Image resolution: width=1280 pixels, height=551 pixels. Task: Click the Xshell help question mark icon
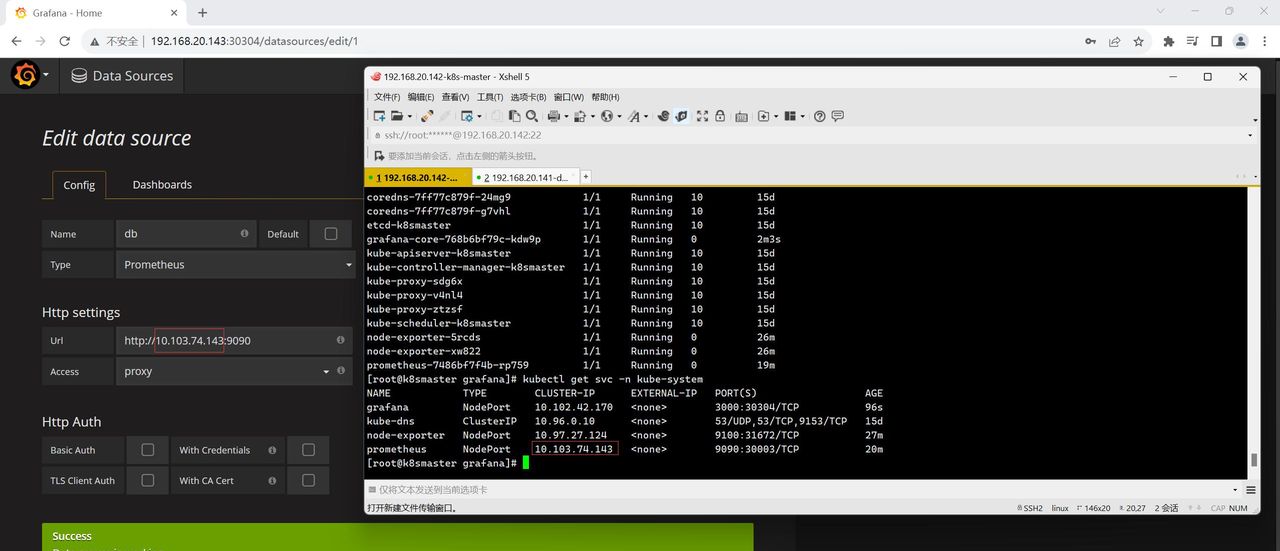tap(820, 116)
